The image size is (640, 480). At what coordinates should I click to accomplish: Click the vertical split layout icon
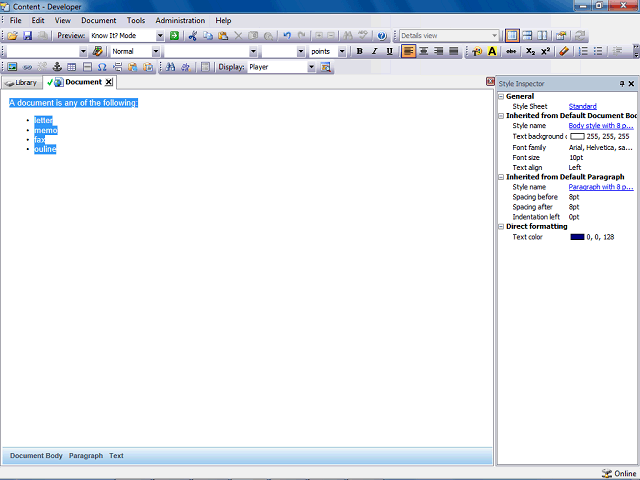pos(542,36)
